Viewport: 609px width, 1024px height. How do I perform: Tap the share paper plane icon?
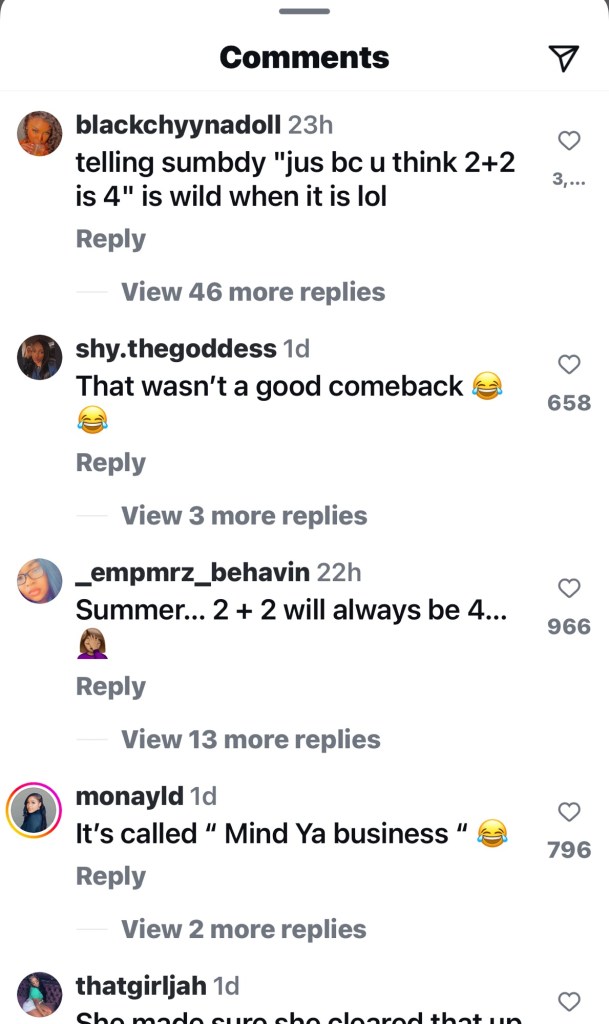click(564, 58)
